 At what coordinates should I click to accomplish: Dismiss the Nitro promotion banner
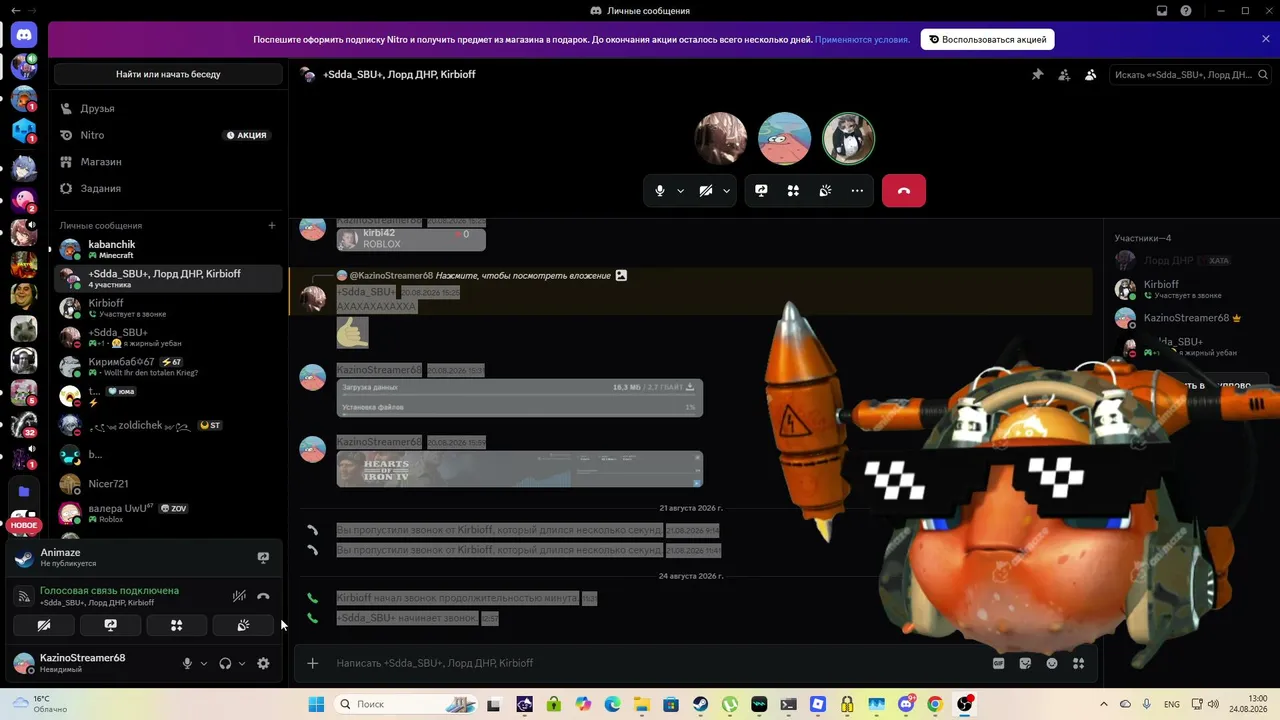coord(1266,39)
